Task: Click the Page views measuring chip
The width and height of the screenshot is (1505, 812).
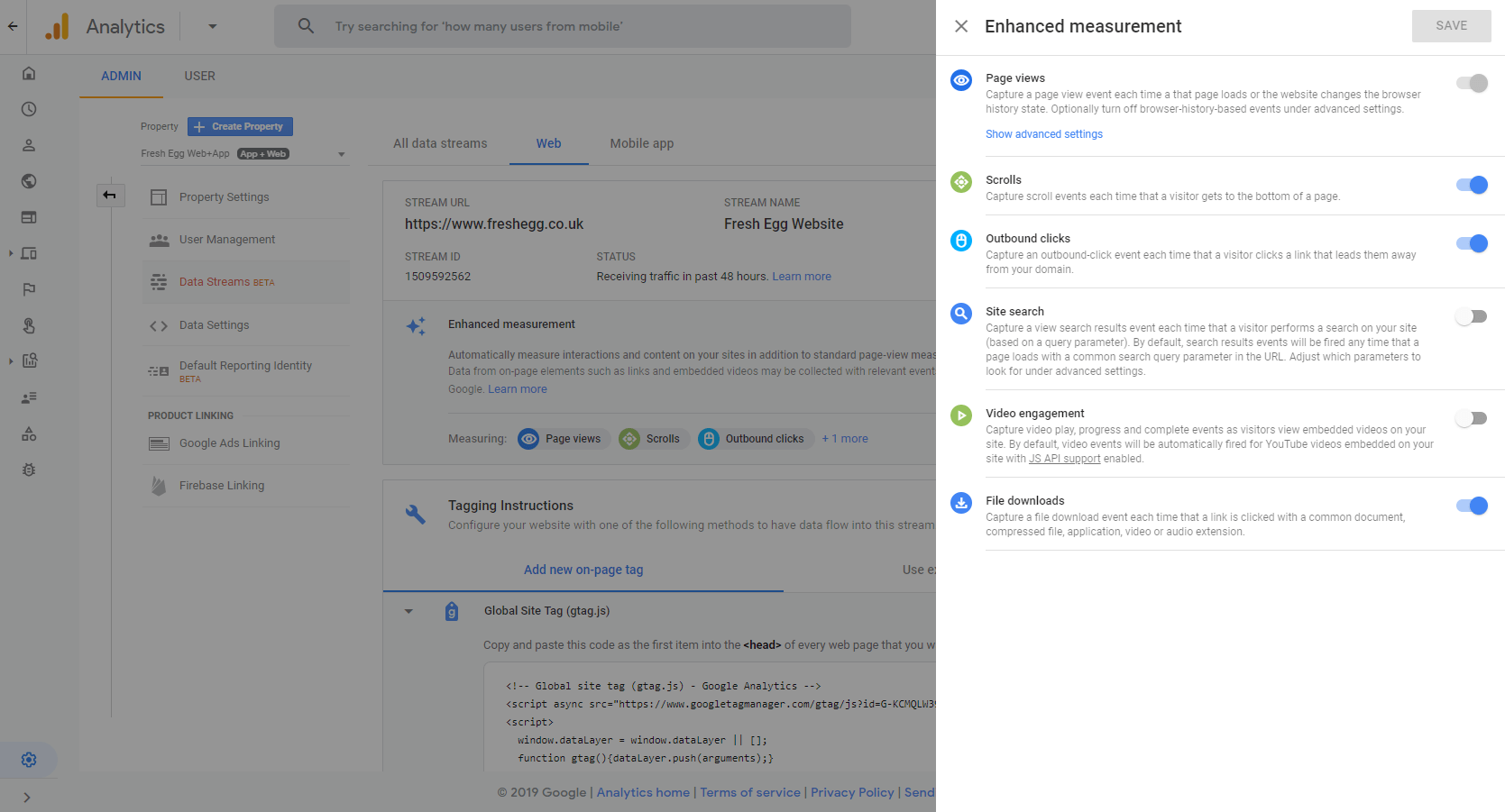Action: 564,439
